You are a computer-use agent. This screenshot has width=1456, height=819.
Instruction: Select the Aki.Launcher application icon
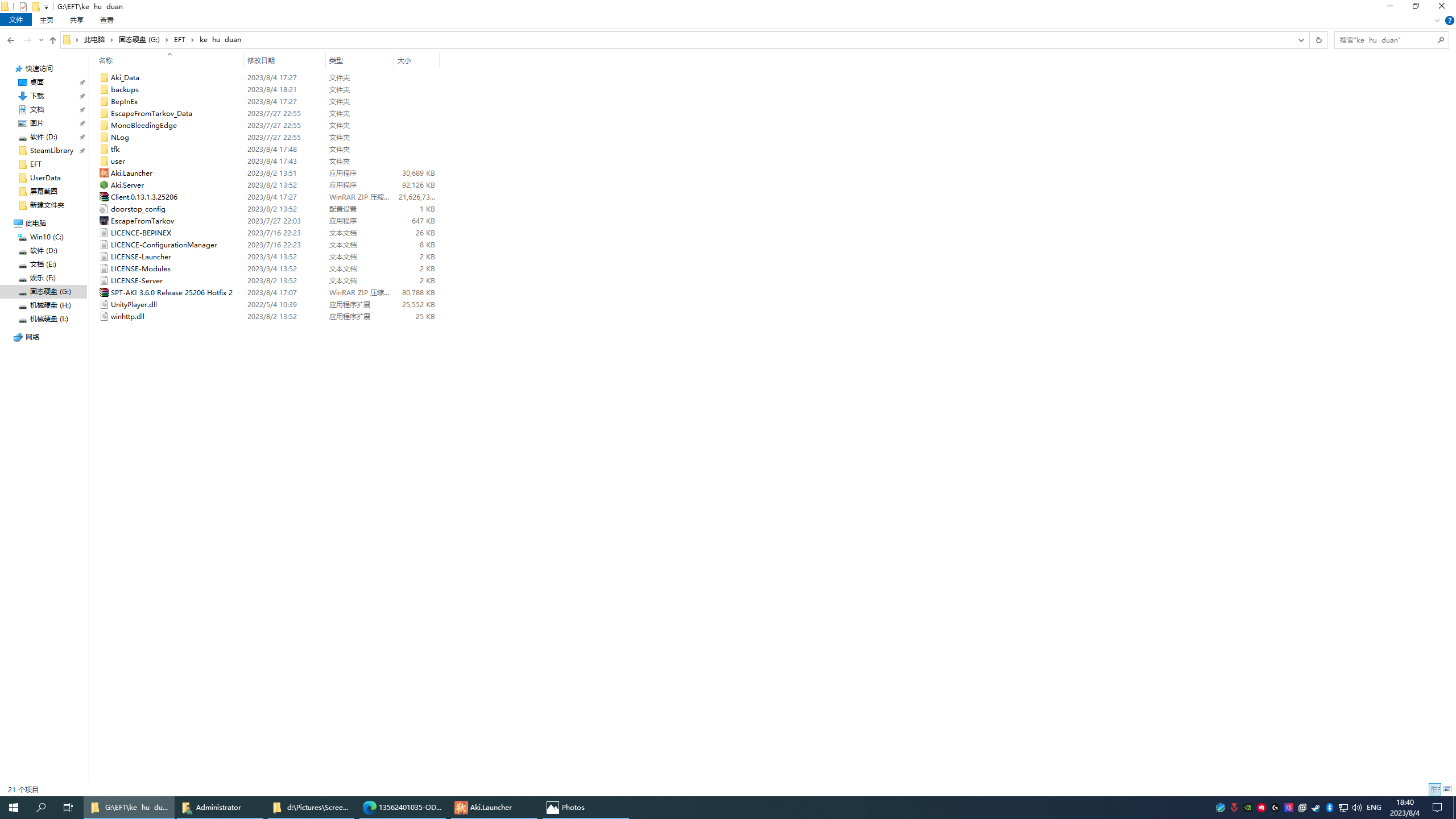[x=104, y=173]
